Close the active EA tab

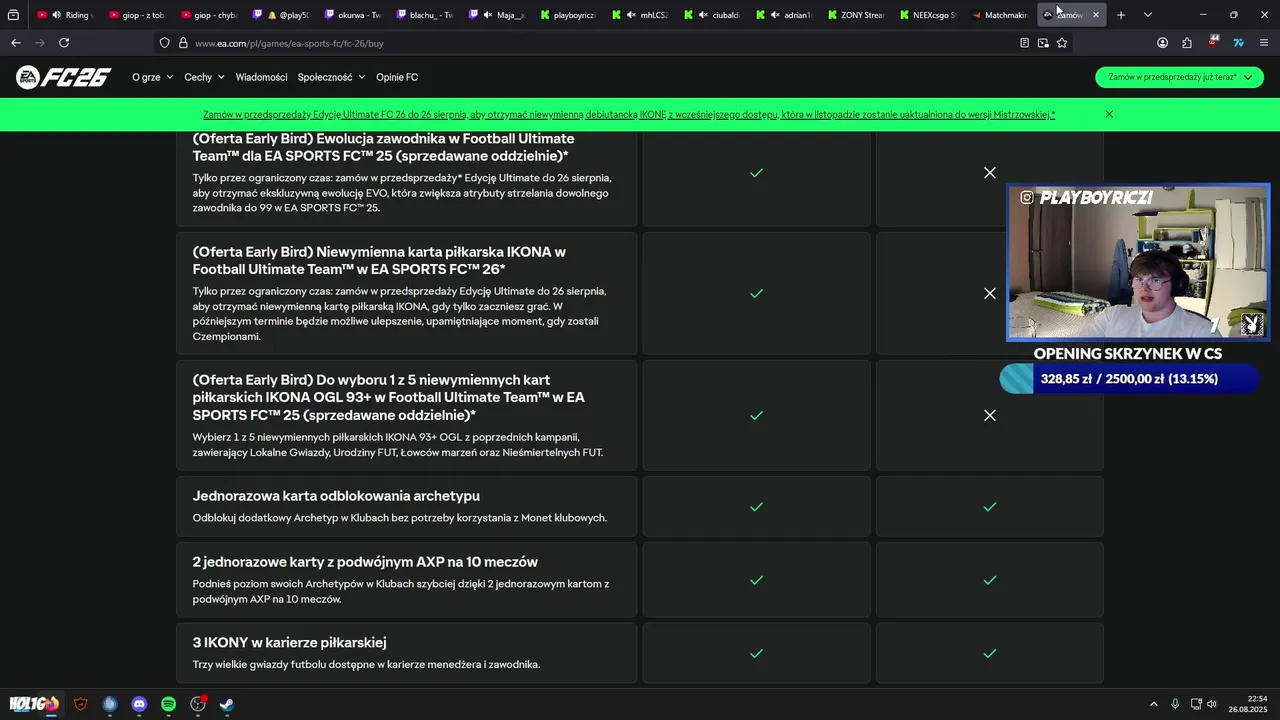[x=1096, y=15]
